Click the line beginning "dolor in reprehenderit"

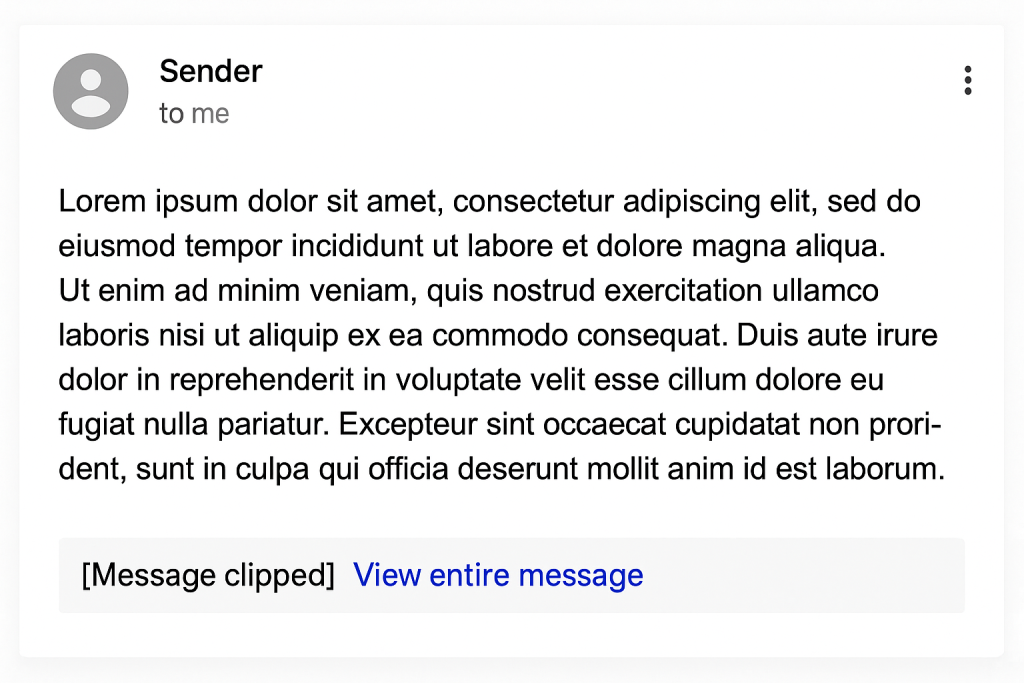point(471,381)
